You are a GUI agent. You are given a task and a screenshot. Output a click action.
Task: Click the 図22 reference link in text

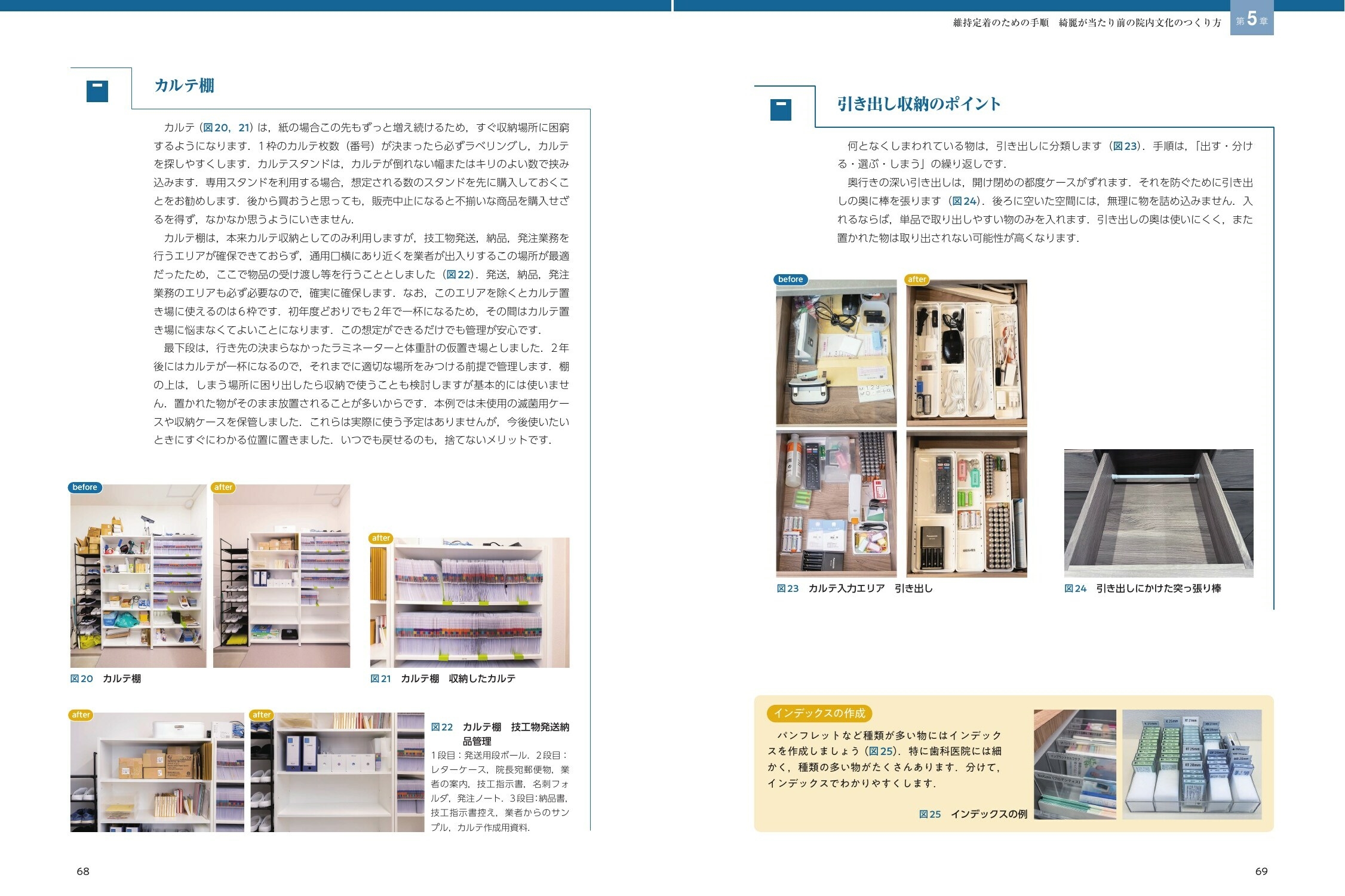459,274
